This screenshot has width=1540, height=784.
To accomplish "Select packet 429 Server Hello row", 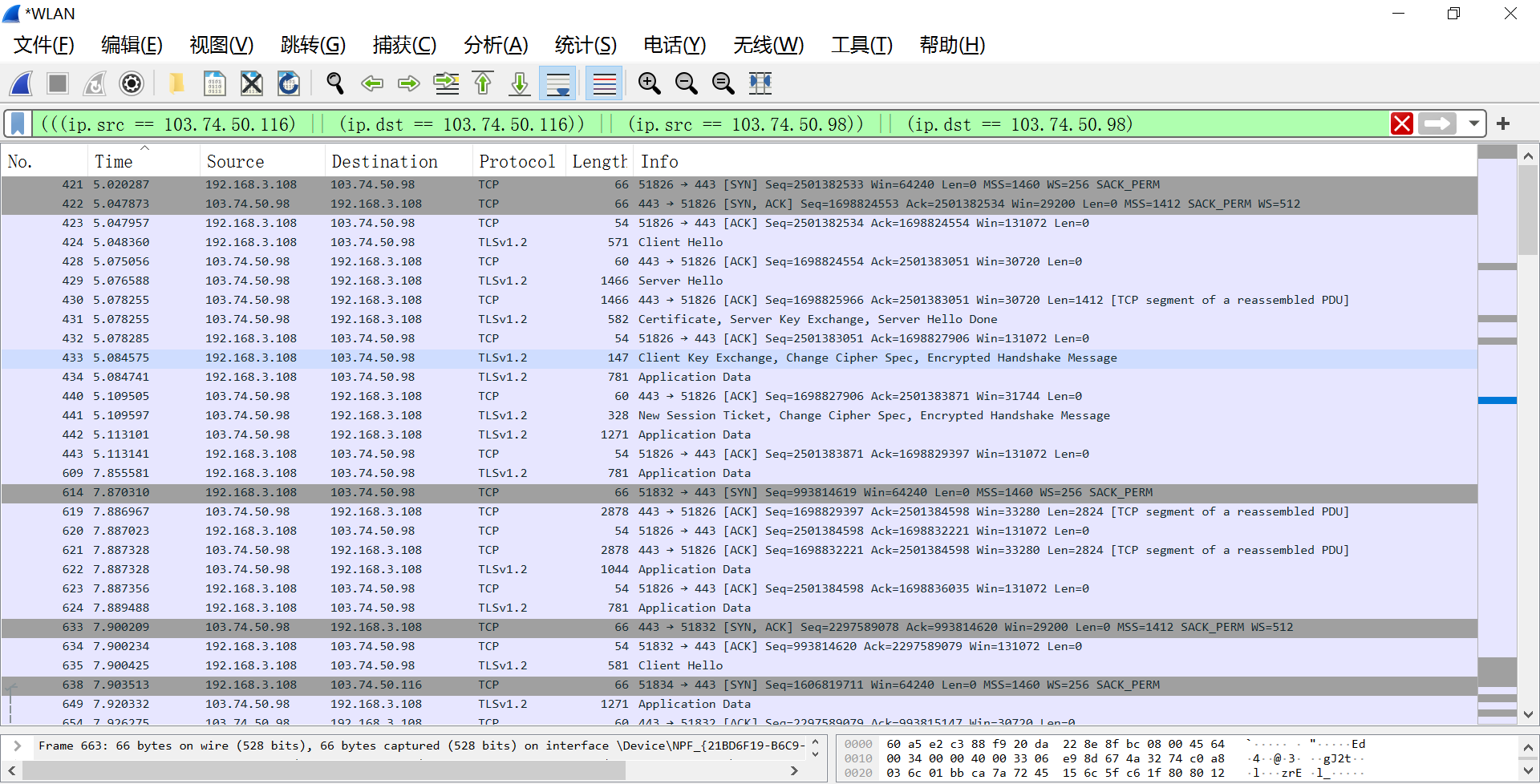I will coord(739,281).
